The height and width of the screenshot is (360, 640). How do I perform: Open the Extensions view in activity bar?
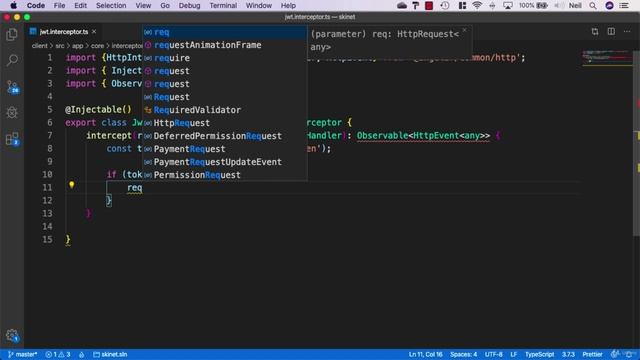click(x=12, y=139)
